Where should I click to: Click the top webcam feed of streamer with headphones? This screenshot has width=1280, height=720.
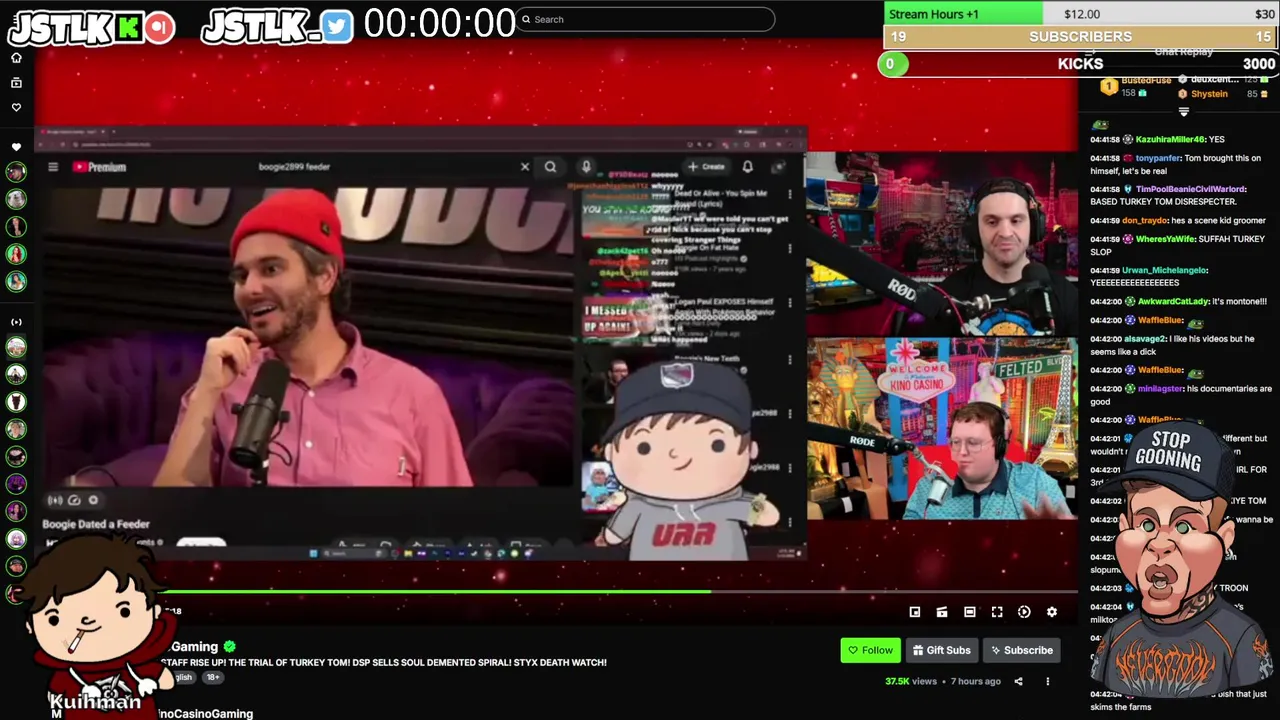[x=942, y=244]
